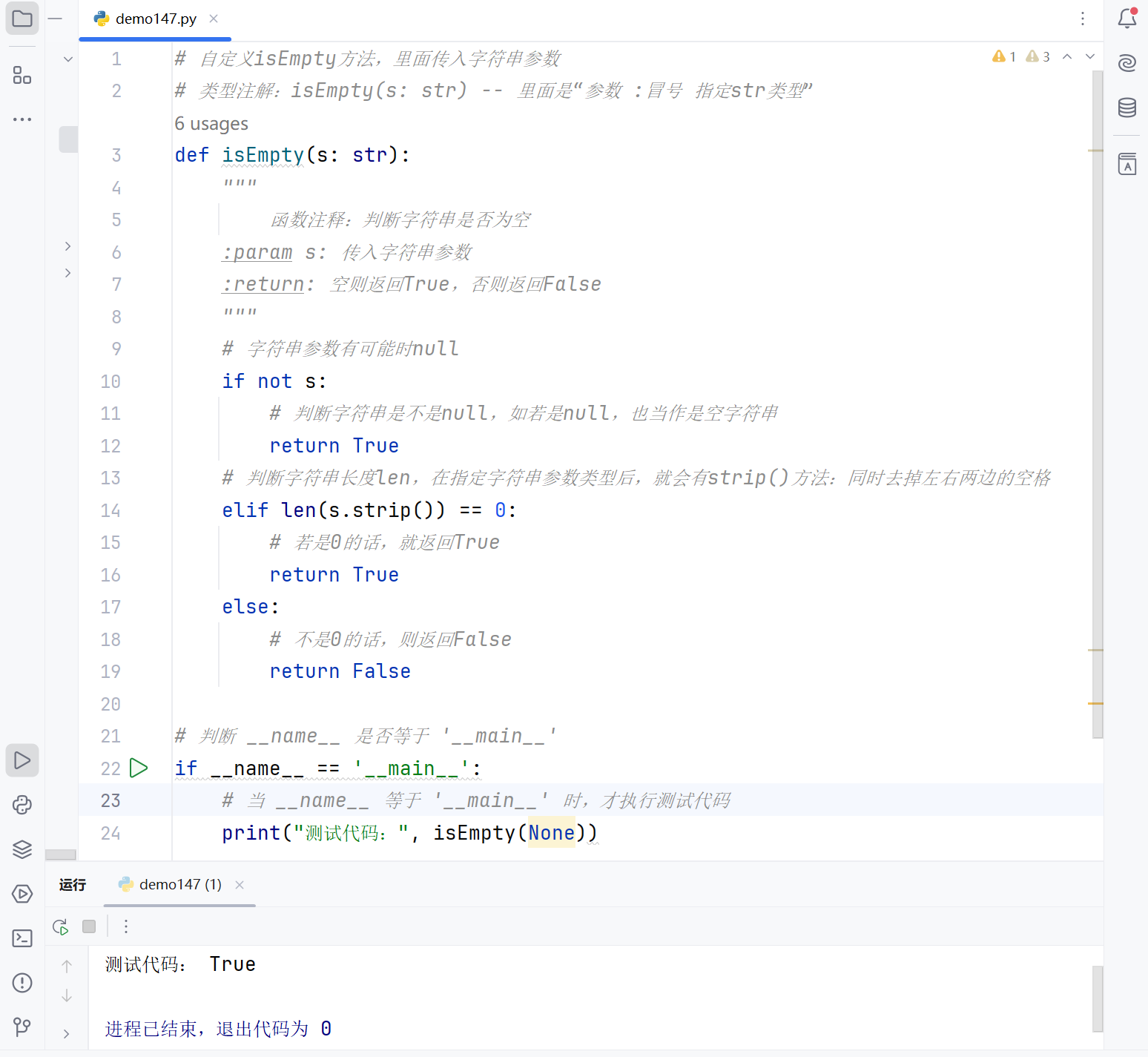Image resolution: width=1148 pixels, height=1057 pixels.
Task: Open the Notifications bell icon
Action: [x=1127, y=19]
